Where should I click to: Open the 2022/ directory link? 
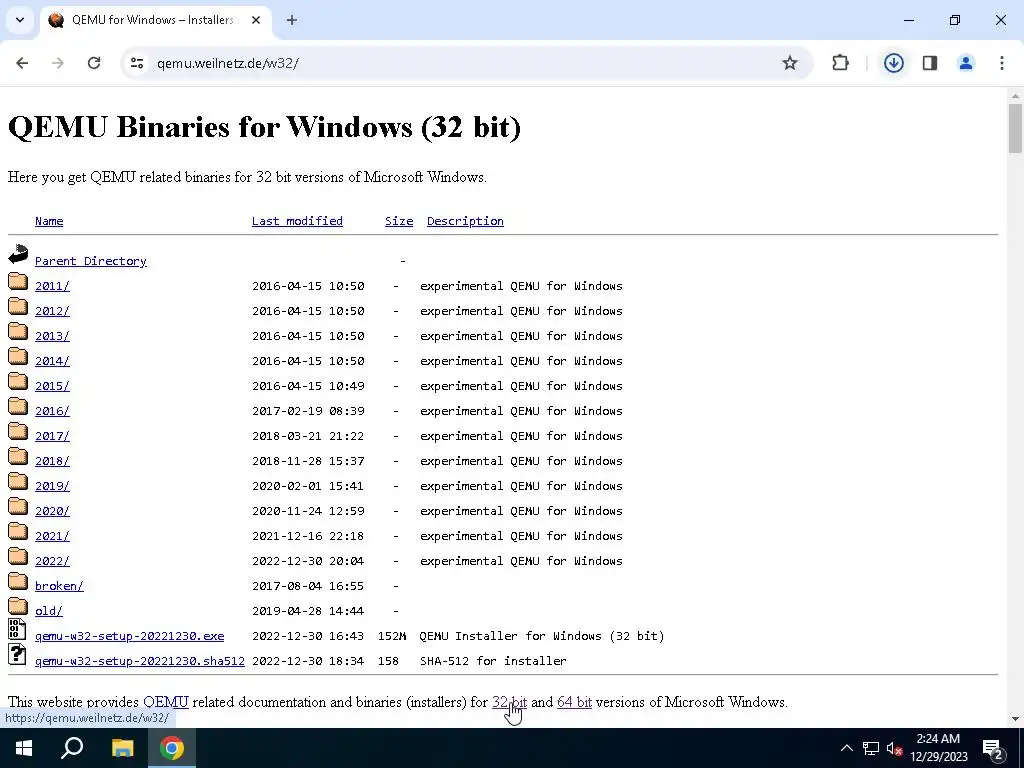pos(52,561)
